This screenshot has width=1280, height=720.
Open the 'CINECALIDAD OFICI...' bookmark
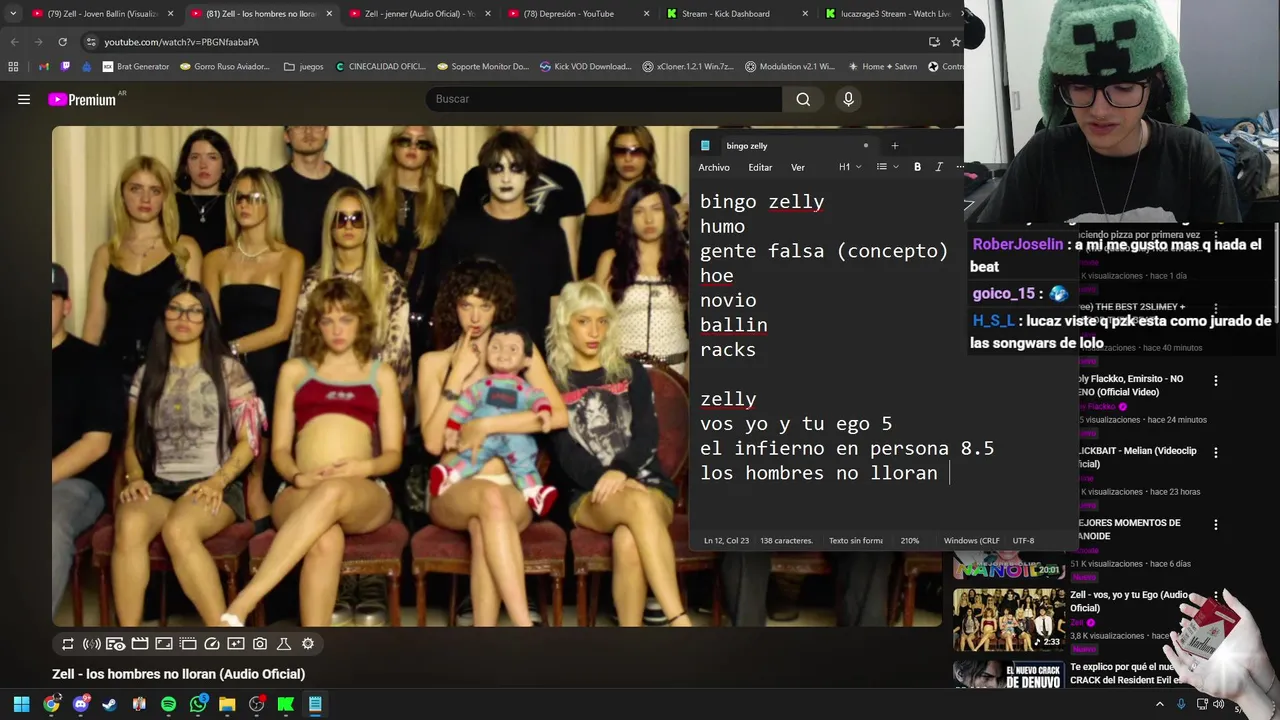(381, 67)
